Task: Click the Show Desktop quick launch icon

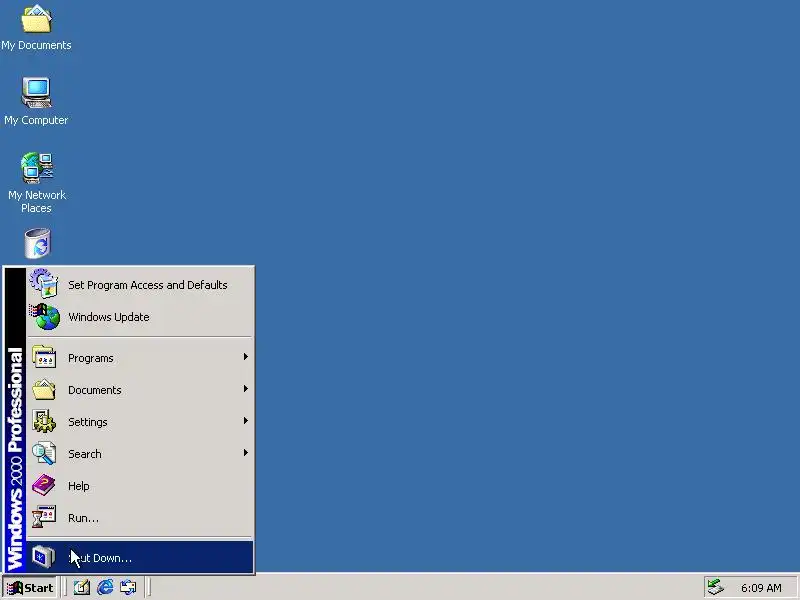Action: point(82,588)
